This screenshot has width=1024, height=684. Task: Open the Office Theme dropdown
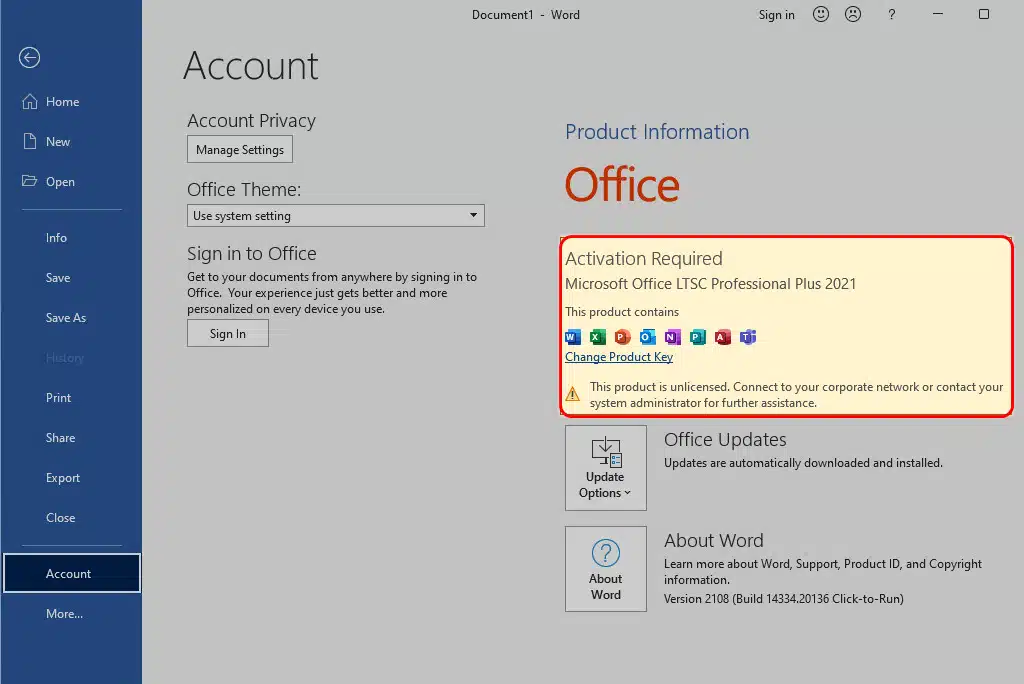(x=336, y=216)
